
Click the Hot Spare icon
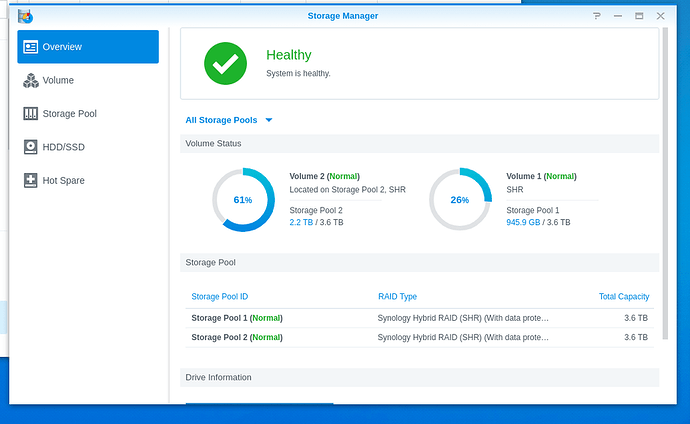(x=30, y=180)
